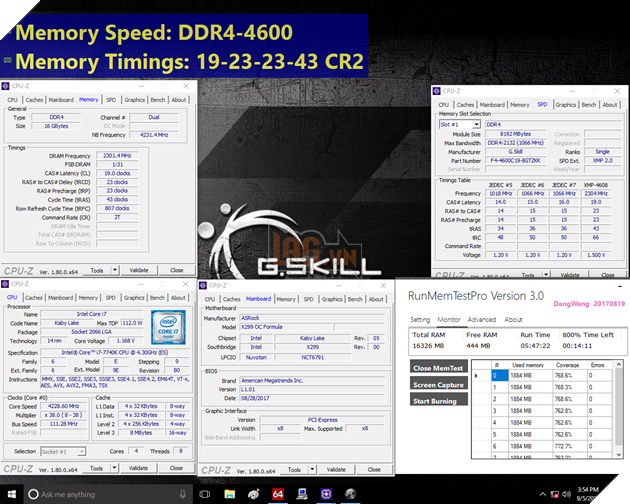The width and height of the screenshot is (630, 504).
Task: Click the Coverage column header
Action: [567, 365]
